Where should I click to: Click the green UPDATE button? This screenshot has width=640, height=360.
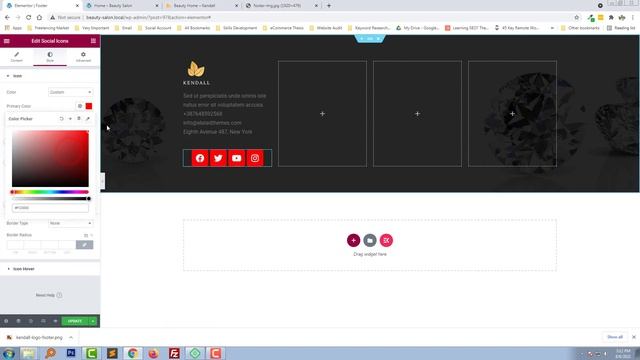coord(75,321)
